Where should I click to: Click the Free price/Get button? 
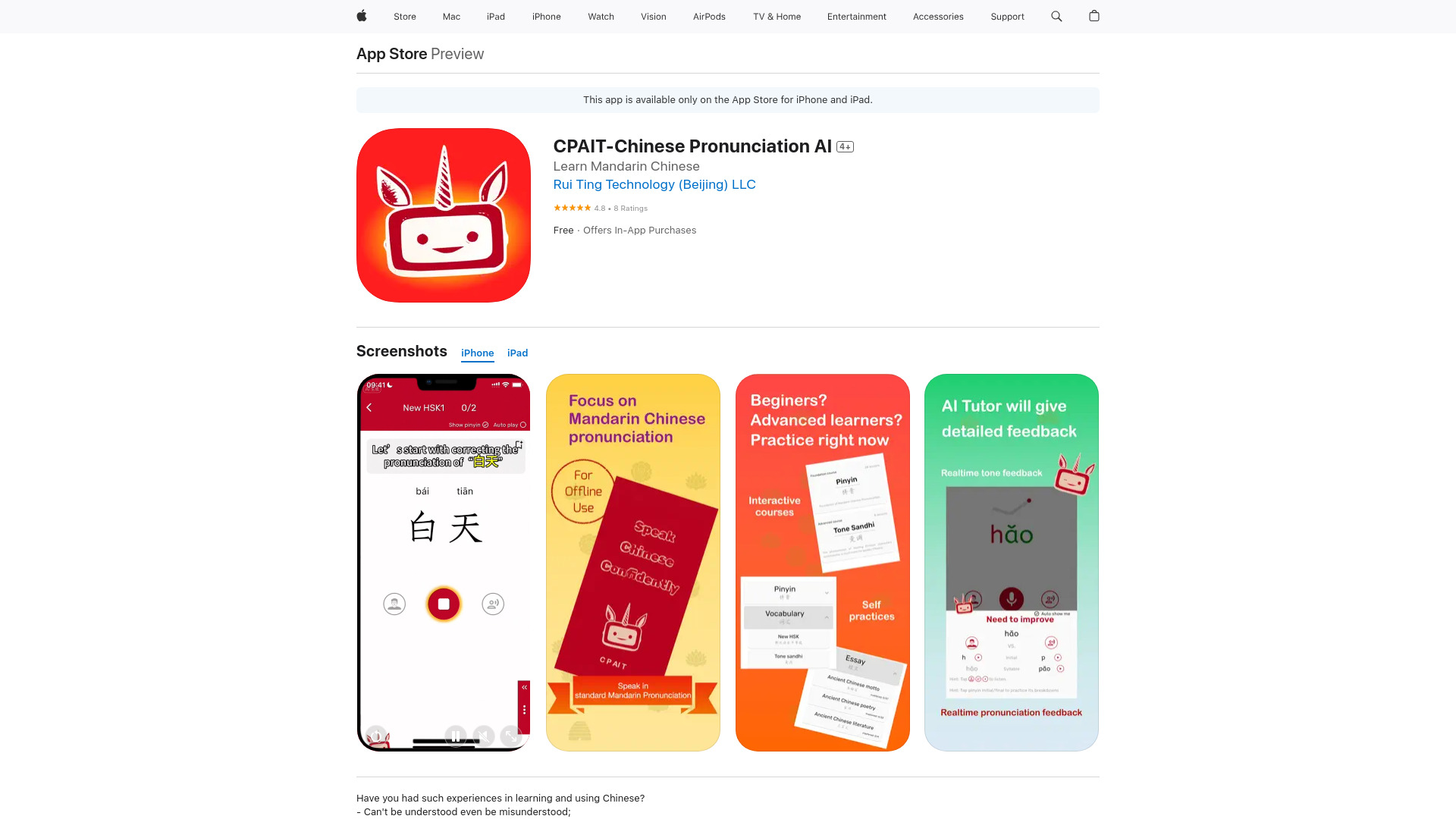click(562, 230)
